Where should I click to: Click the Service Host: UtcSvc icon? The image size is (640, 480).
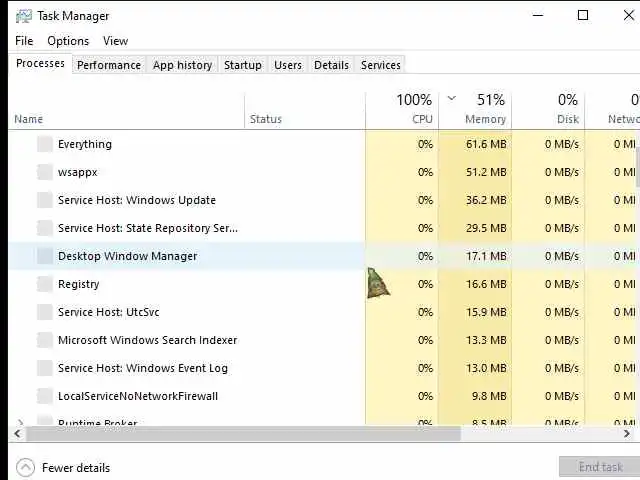(45, 312)
